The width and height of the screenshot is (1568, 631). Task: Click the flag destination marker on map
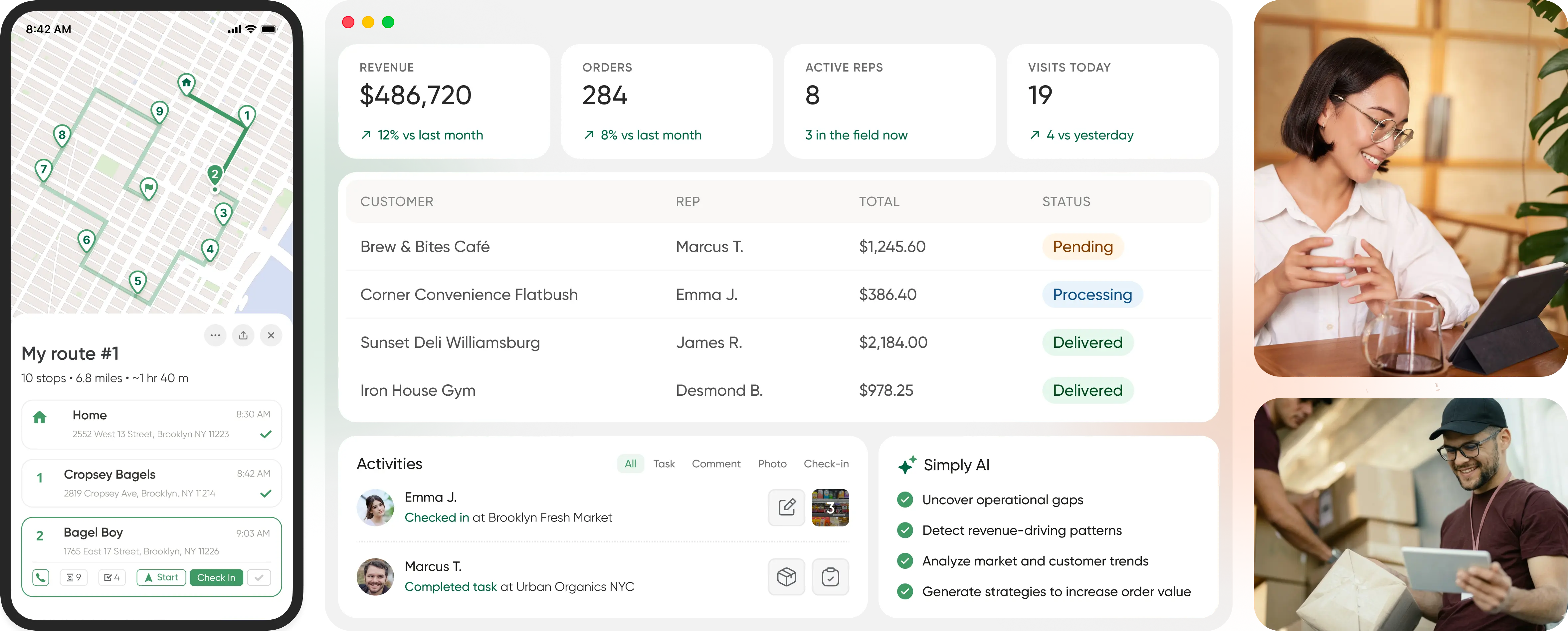(x=148, y=187)
